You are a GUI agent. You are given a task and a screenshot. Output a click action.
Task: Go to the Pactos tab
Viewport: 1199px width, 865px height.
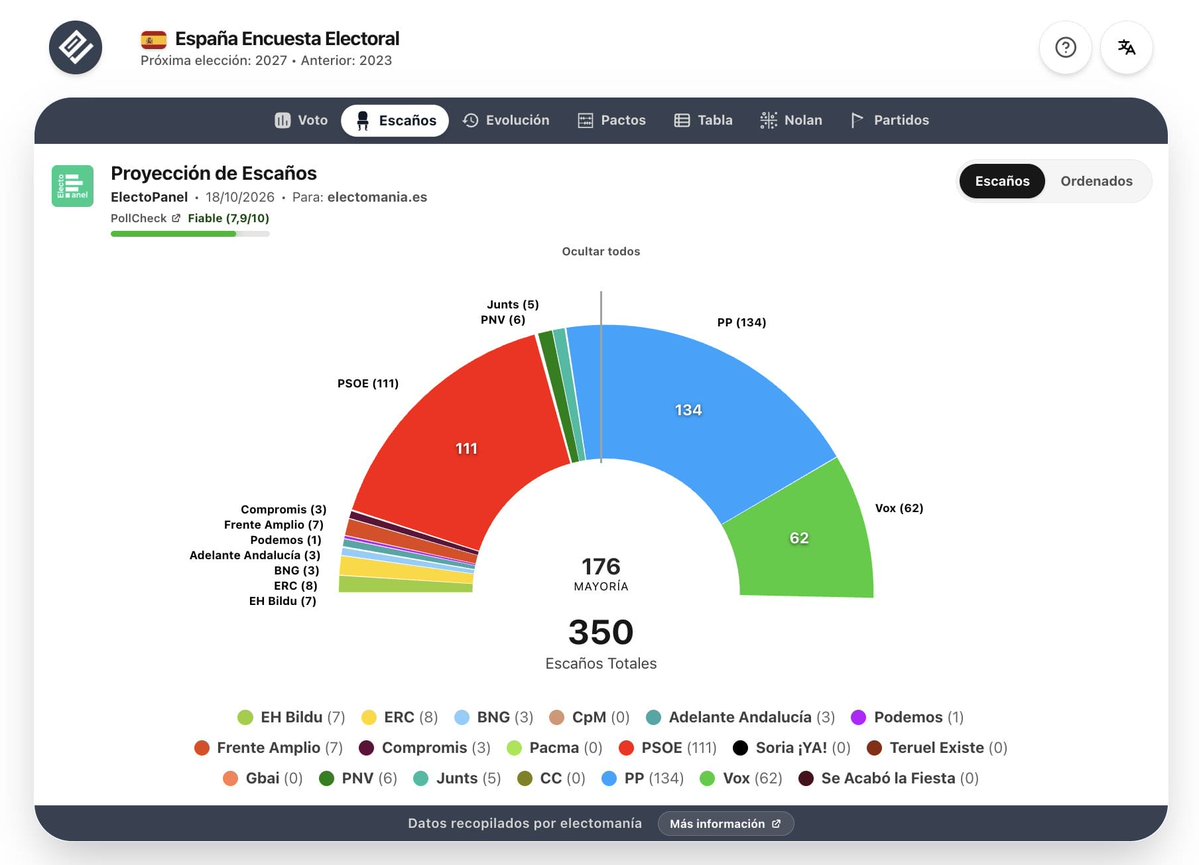[612, 120]
